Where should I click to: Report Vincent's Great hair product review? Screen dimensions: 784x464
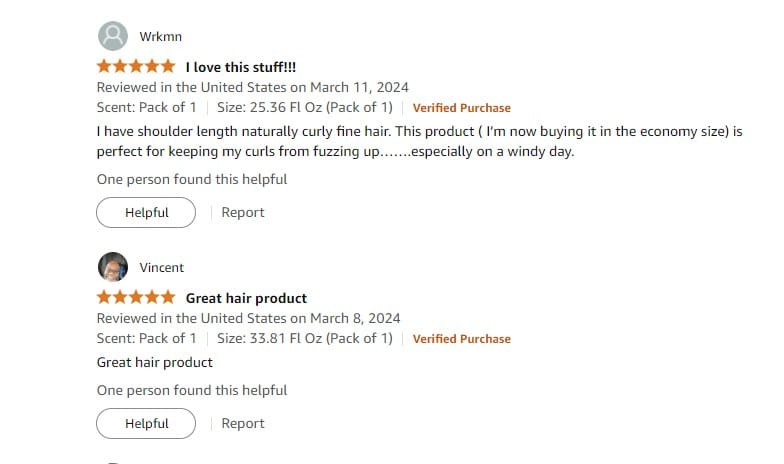(242, 424)
